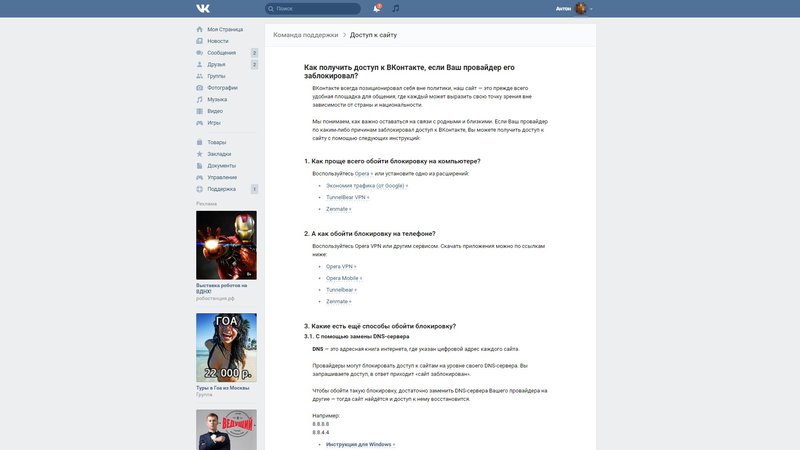Click the Игры gamepad icon in sidebar
The image size is (800, 450).
click(x=200, y=122)
